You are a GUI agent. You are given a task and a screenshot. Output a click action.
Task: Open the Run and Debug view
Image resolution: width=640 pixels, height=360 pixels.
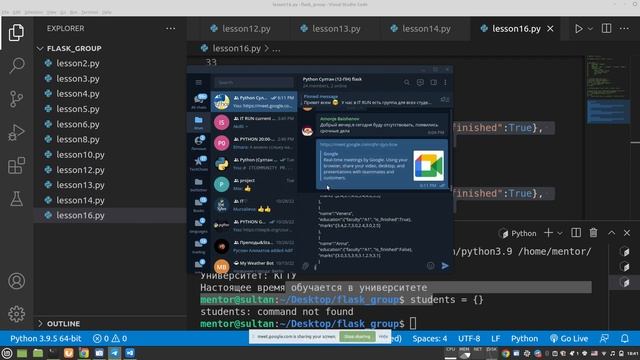tap(16, 132)
